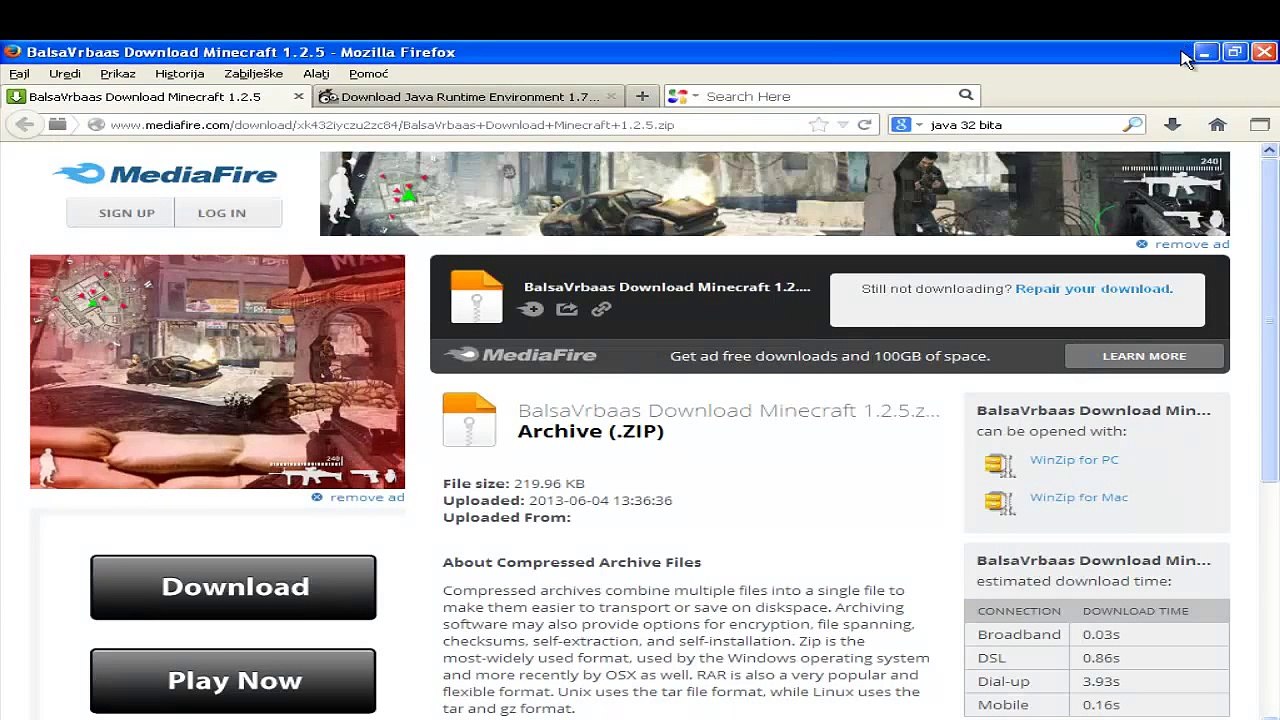Viewport: 1280px width, 720px height.
Task: Go to the Firefox home page icon
Action: tap(1217, 125)
